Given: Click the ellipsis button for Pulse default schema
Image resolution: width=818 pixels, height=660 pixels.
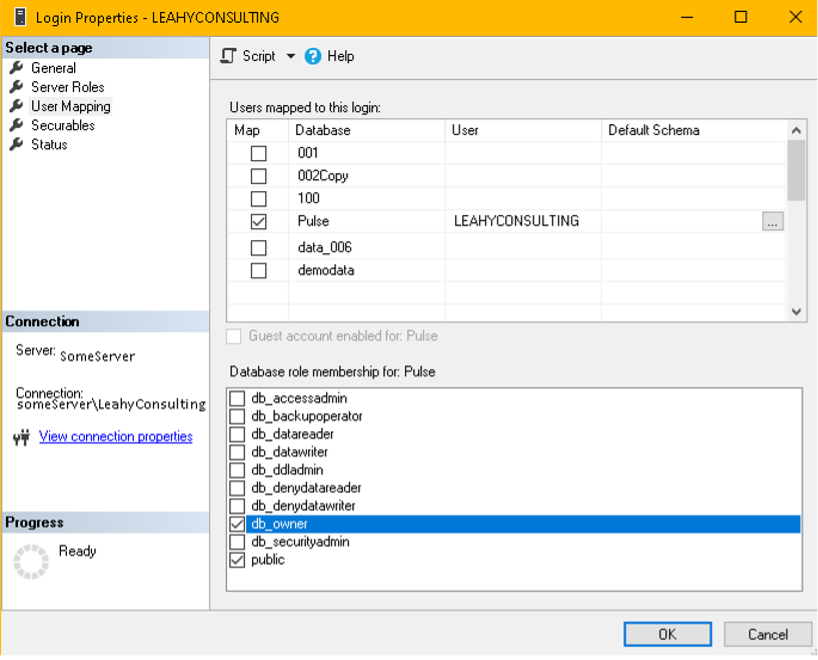Looking at the screenshot, I should click(773, 221).
